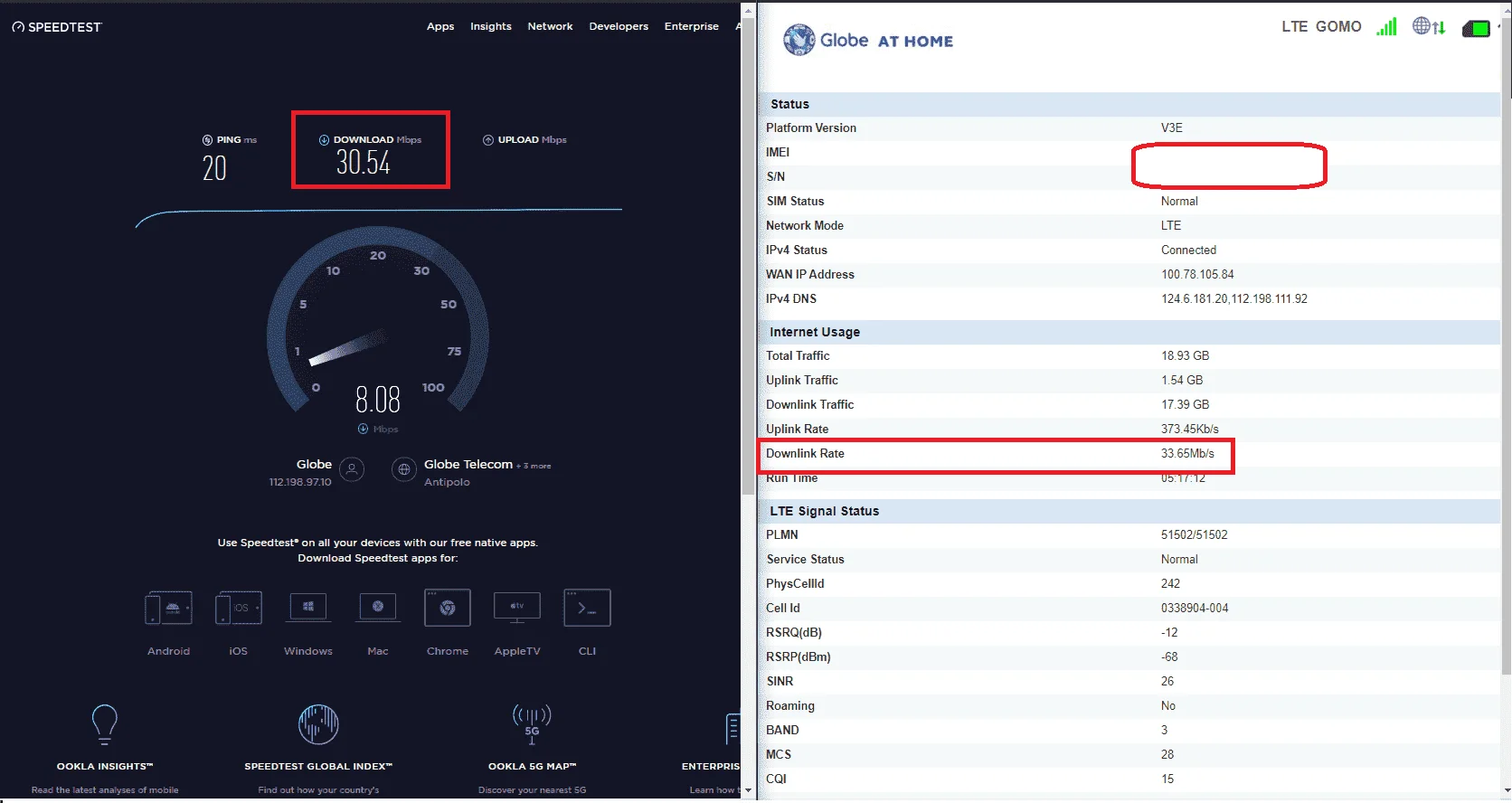Open the '+ 3 more' servers link
This screenshot has width=1512, height=803.
pos(534,466)
